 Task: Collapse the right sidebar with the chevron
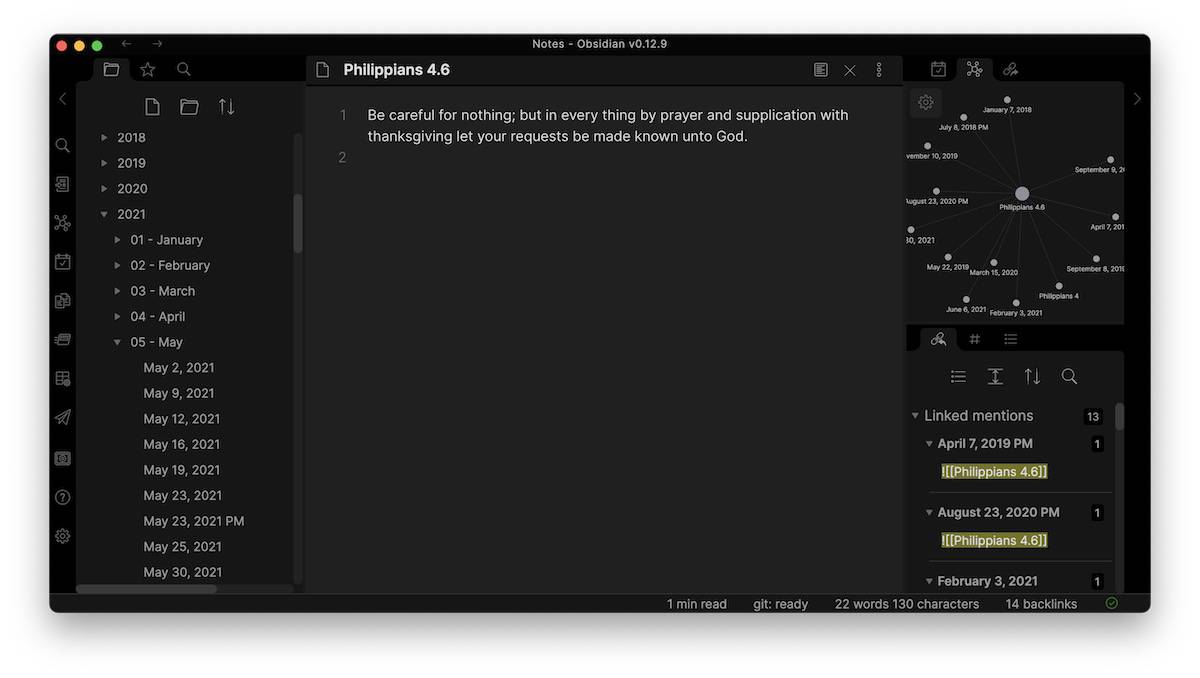click(x=1136, y=99)
